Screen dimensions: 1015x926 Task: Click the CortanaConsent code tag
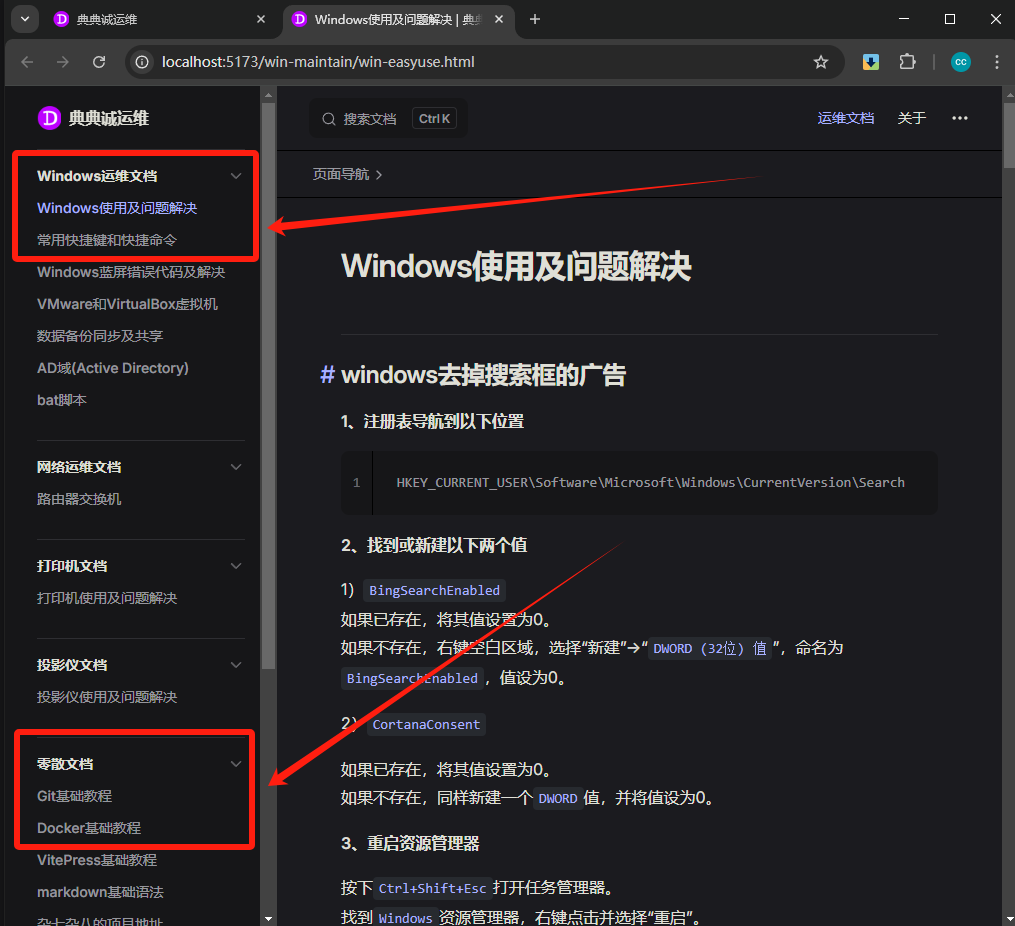426,725
